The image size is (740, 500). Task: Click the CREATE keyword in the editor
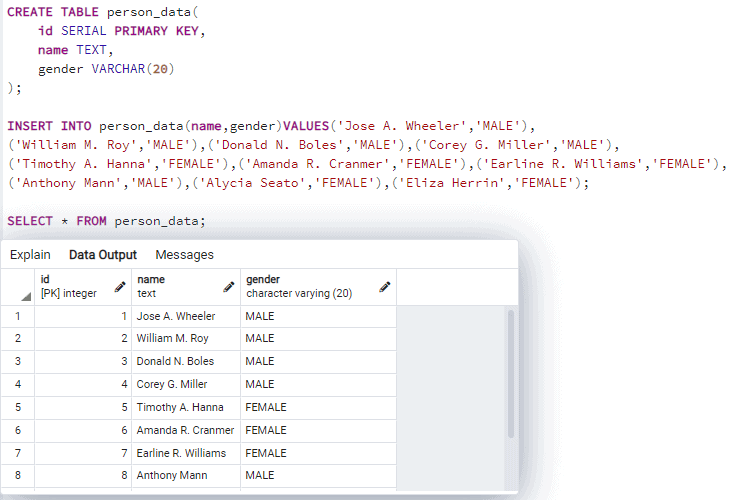30,12
